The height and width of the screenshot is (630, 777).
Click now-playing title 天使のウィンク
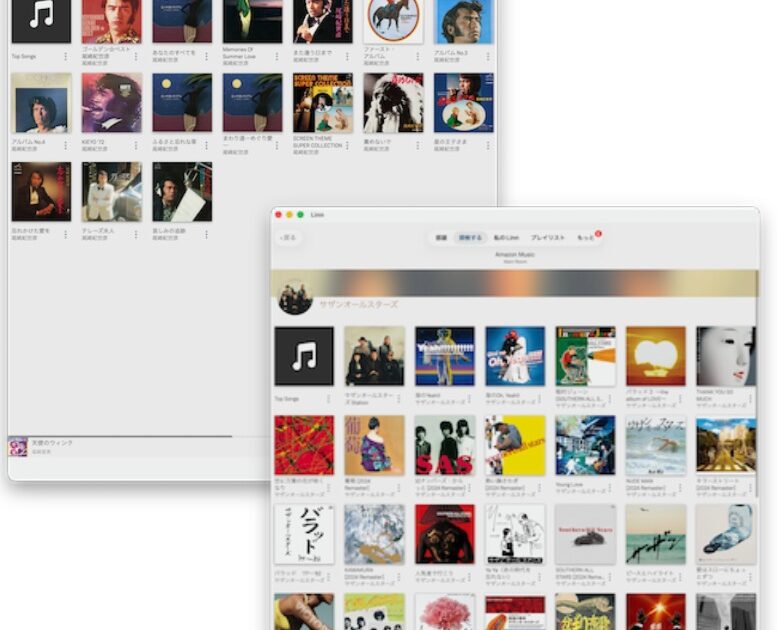coord(53,443)
